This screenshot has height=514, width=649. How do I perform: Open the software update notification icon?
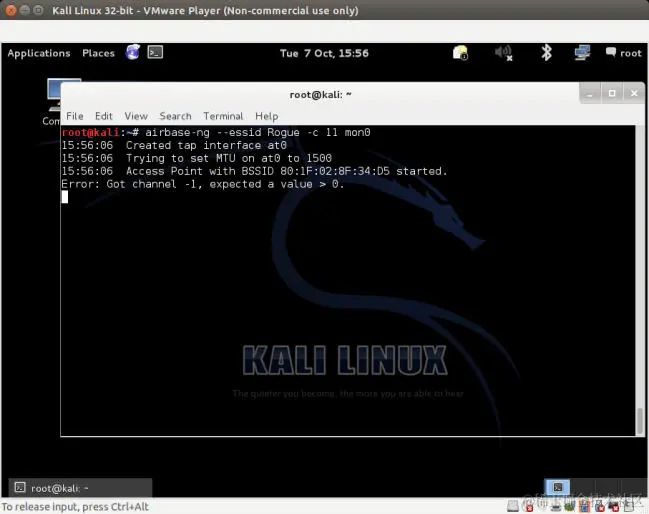click(460, 53)
